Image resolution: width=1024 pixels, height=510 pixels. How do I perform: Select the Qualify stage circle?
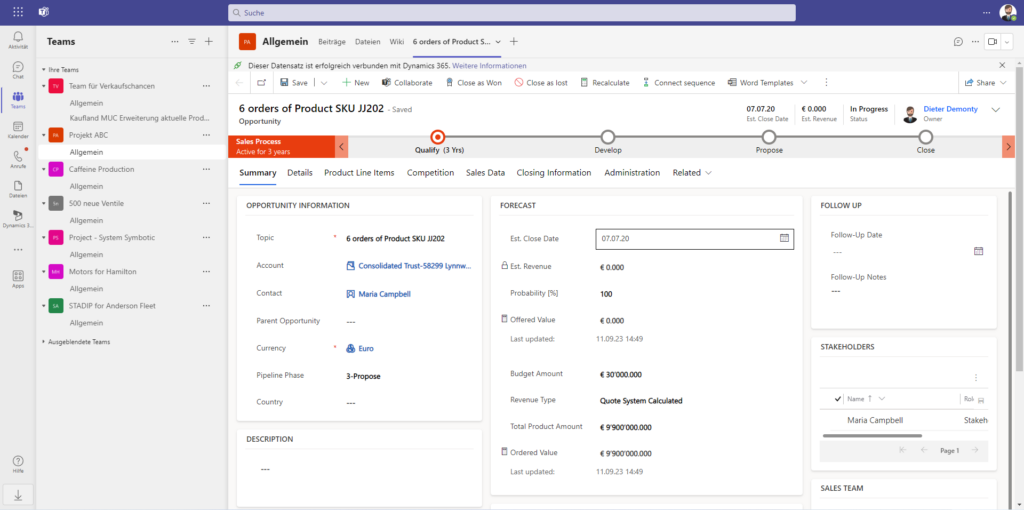(x=438, y=137)
